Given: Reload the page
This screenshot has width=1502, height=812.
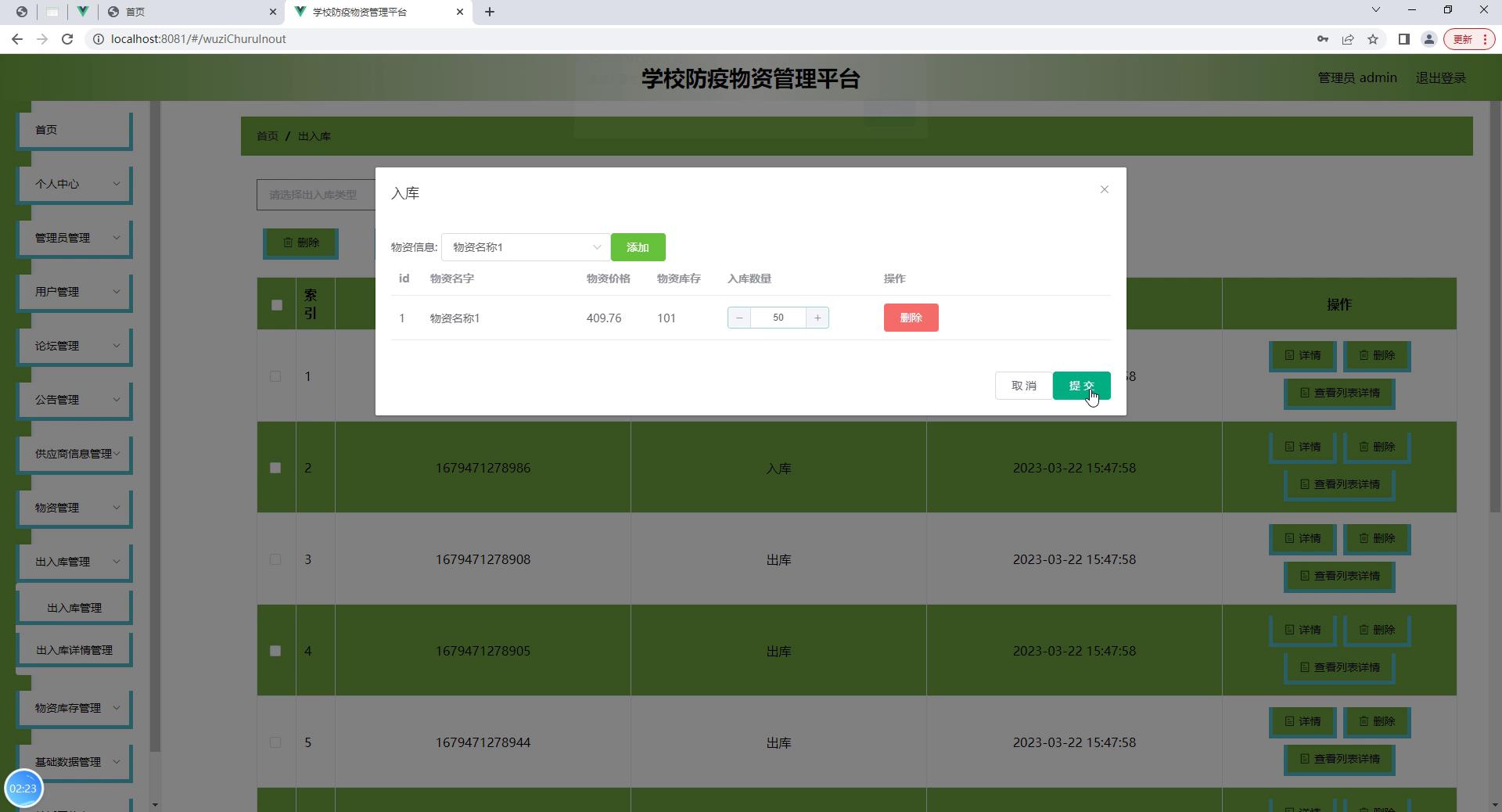Looking at the screenshot, I should (67, 39).
